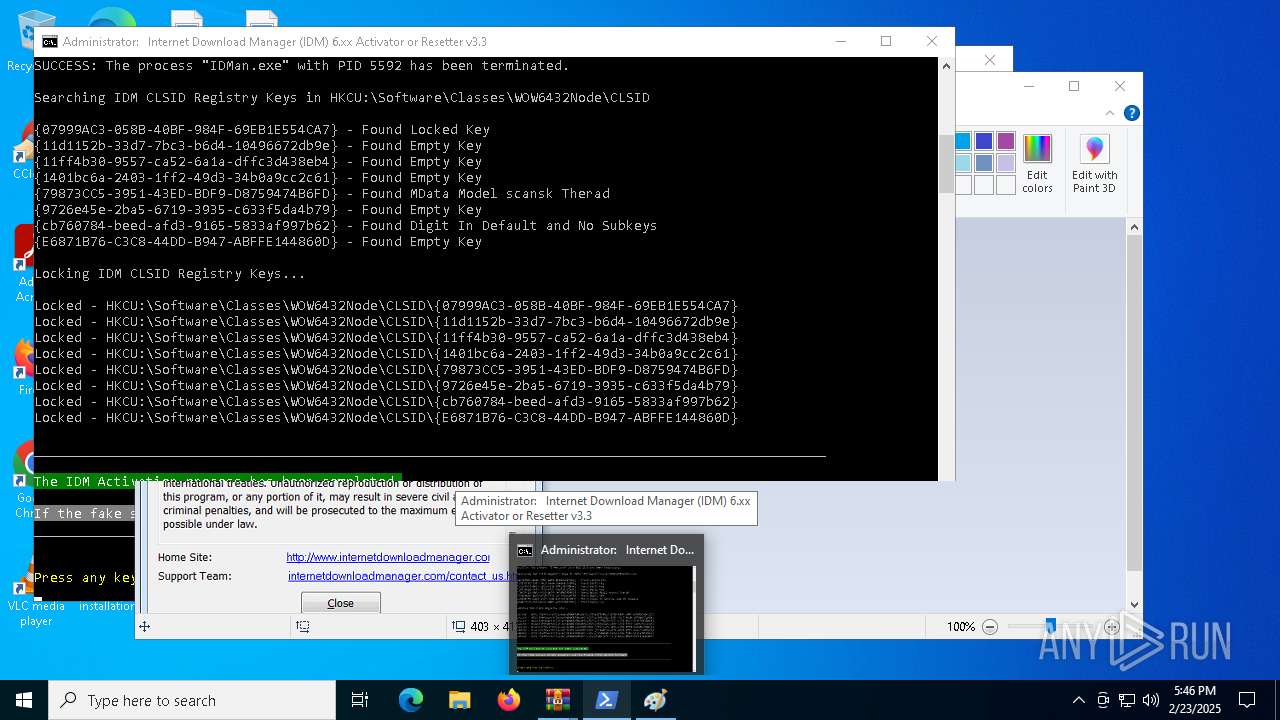Click the command prompt taskbar thumbnail preview
The height and width of the screenshot is (720, 1280).
coord(606,604)
